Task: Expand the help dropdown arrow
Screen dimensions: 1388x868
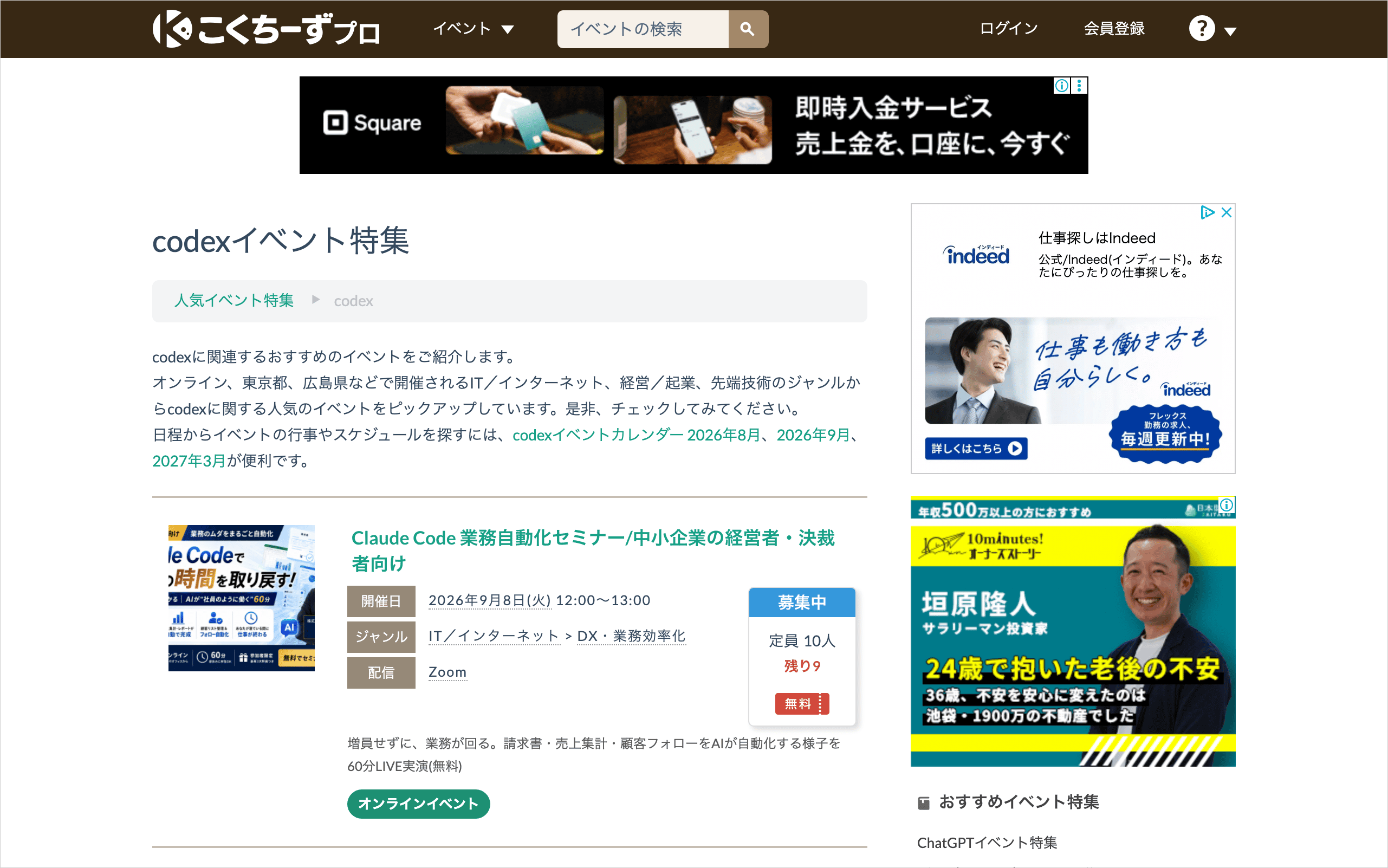Action: tap(1230, 31)
